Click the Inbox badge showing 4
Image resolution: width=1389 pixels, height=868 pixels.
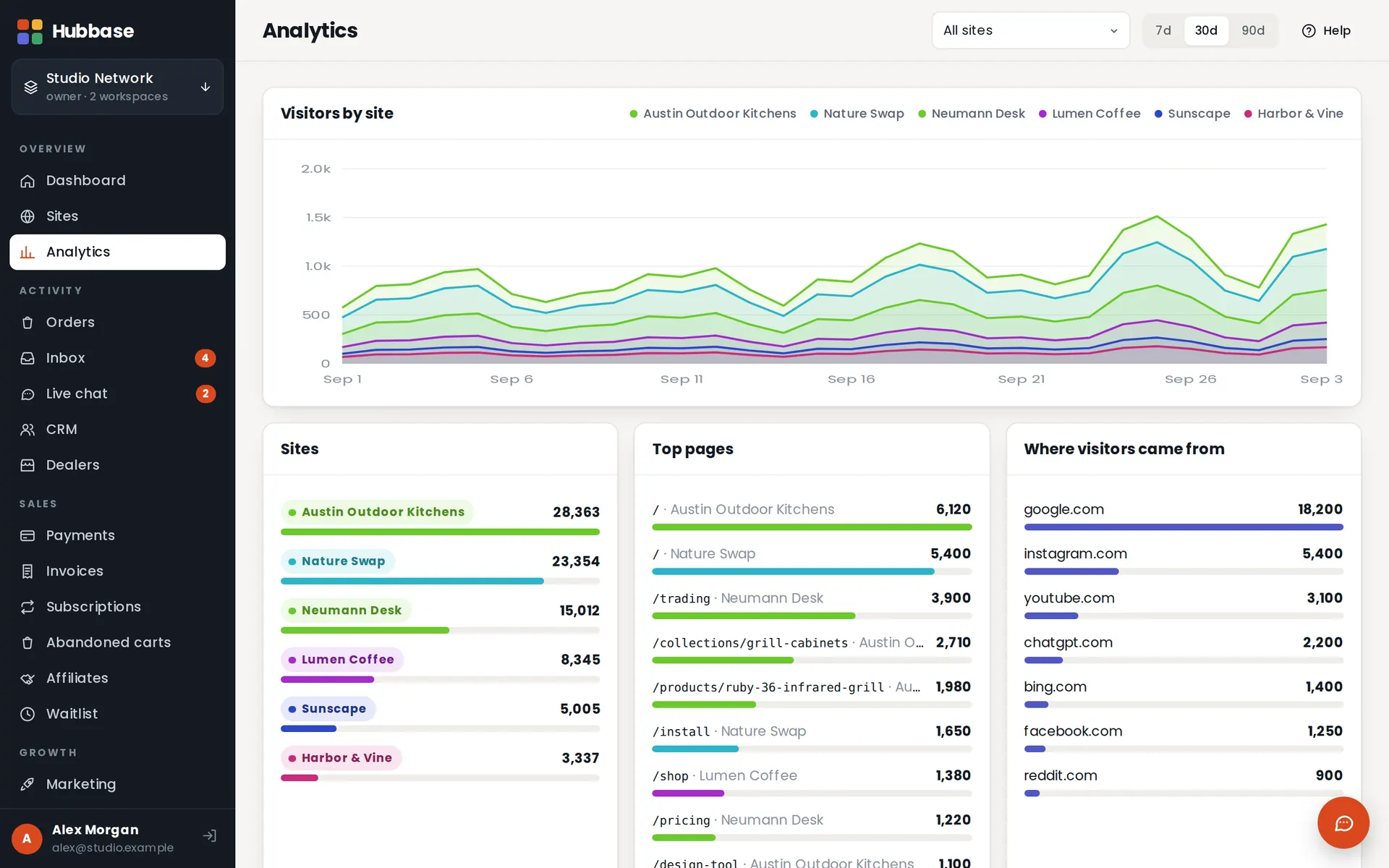click(205, 358)
